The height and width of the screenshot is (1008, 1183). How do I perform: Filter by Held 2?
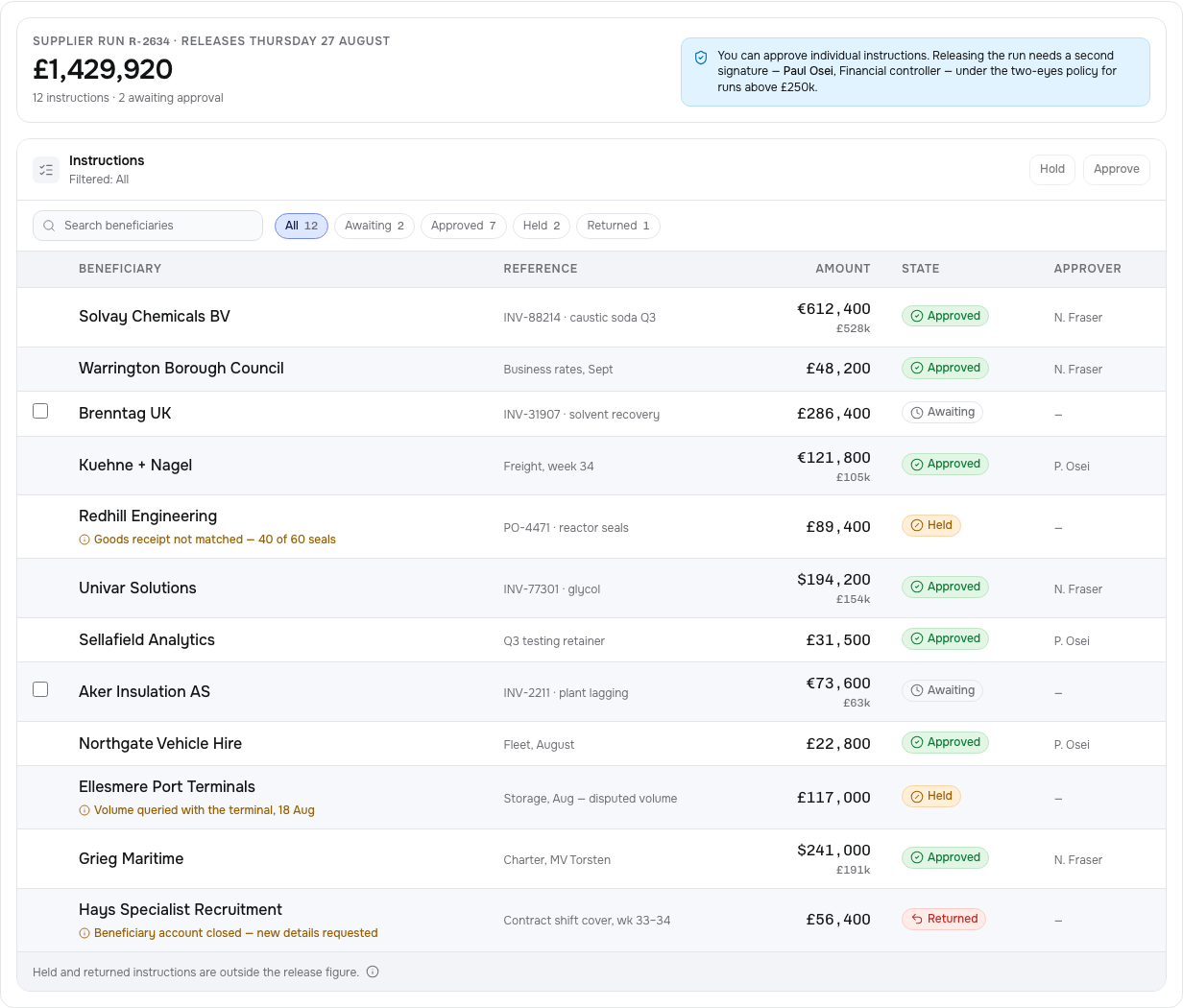tap(542, 226)
